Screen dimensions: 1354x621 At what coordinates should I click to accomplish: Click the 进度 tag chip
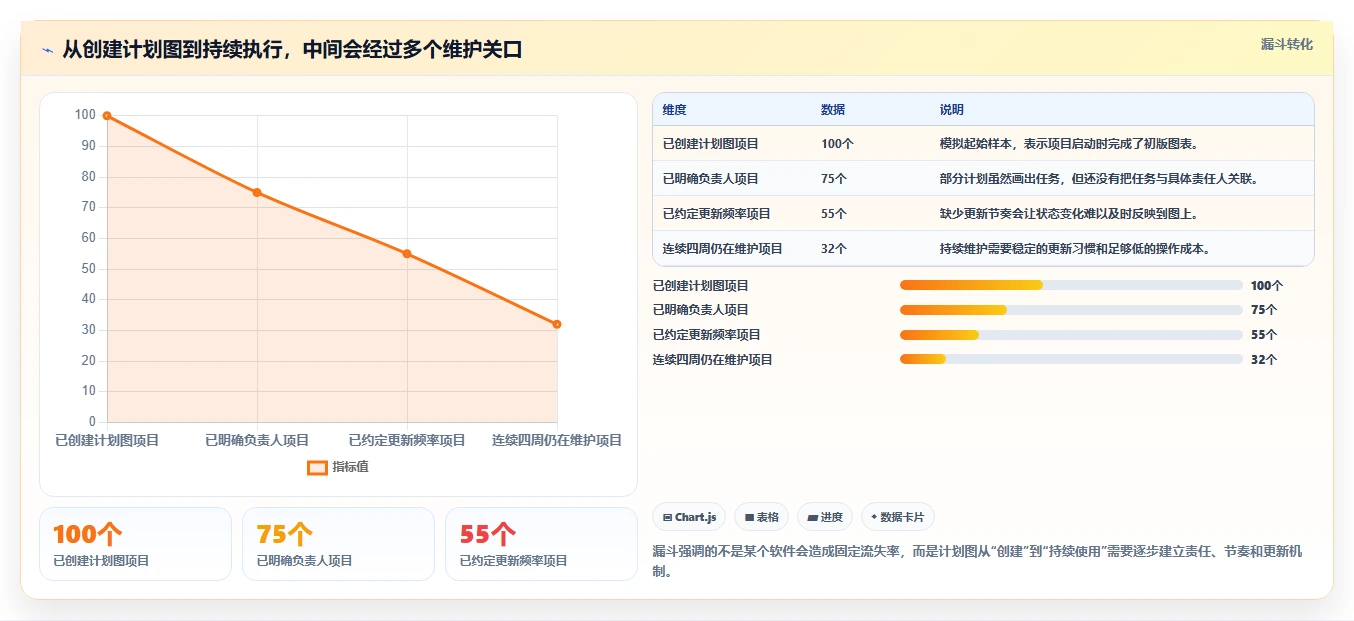[825, 517]
